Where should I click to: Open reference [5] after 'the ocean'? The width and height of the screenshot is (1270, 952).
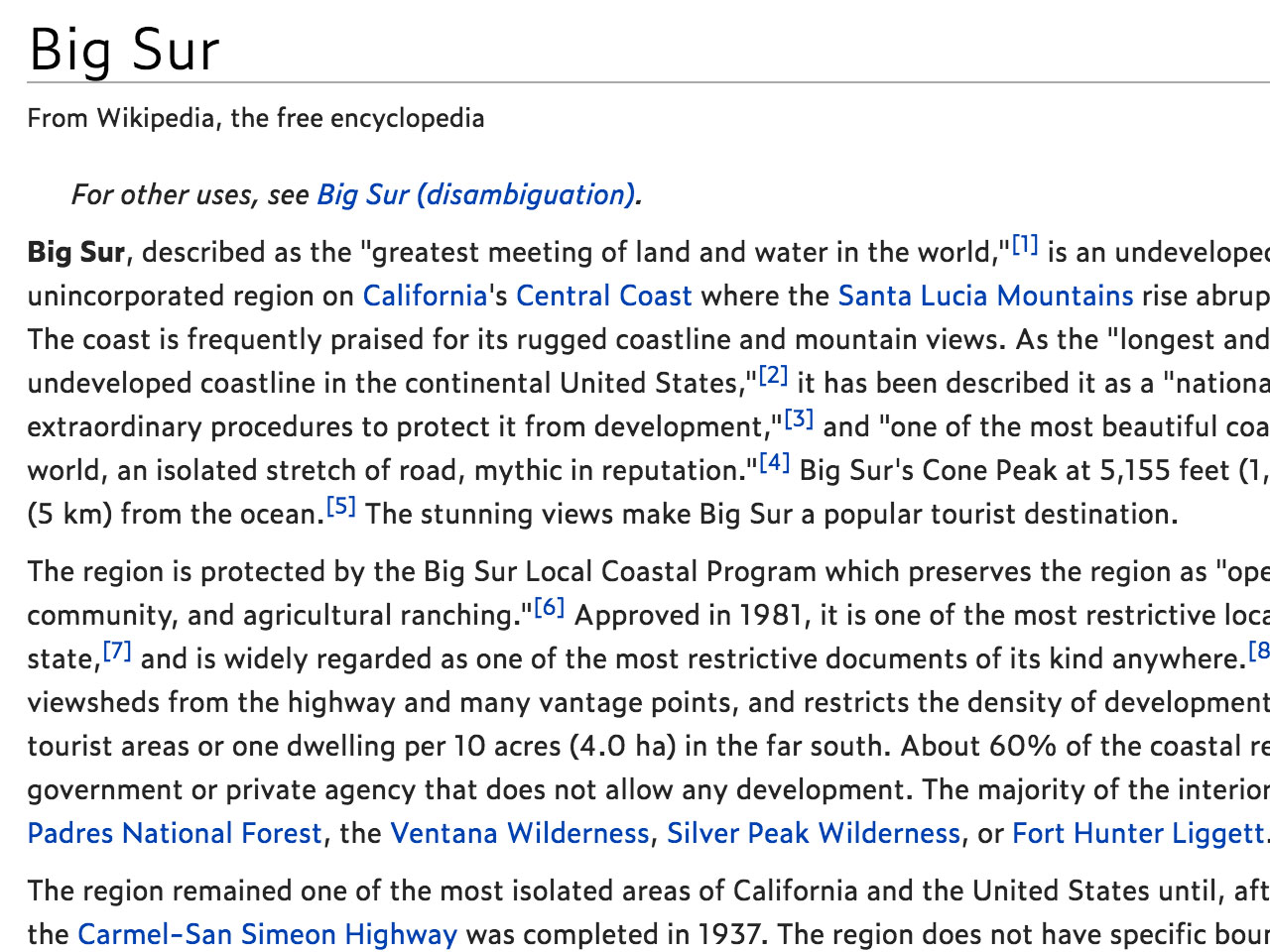click(x=340, y=507)
